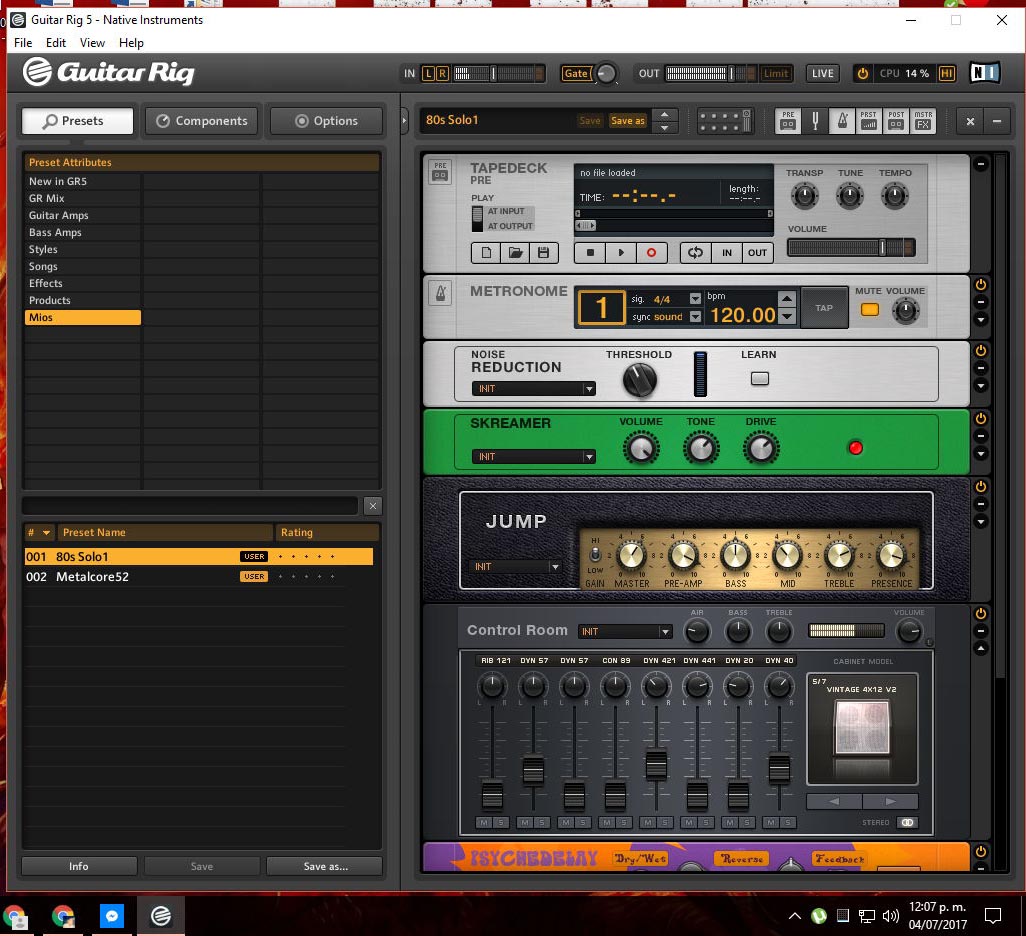The height and width of the screenshot is (936, 1026).
Task: Set the Tapedeck loop IN point
Action: (x=727, y=253)
